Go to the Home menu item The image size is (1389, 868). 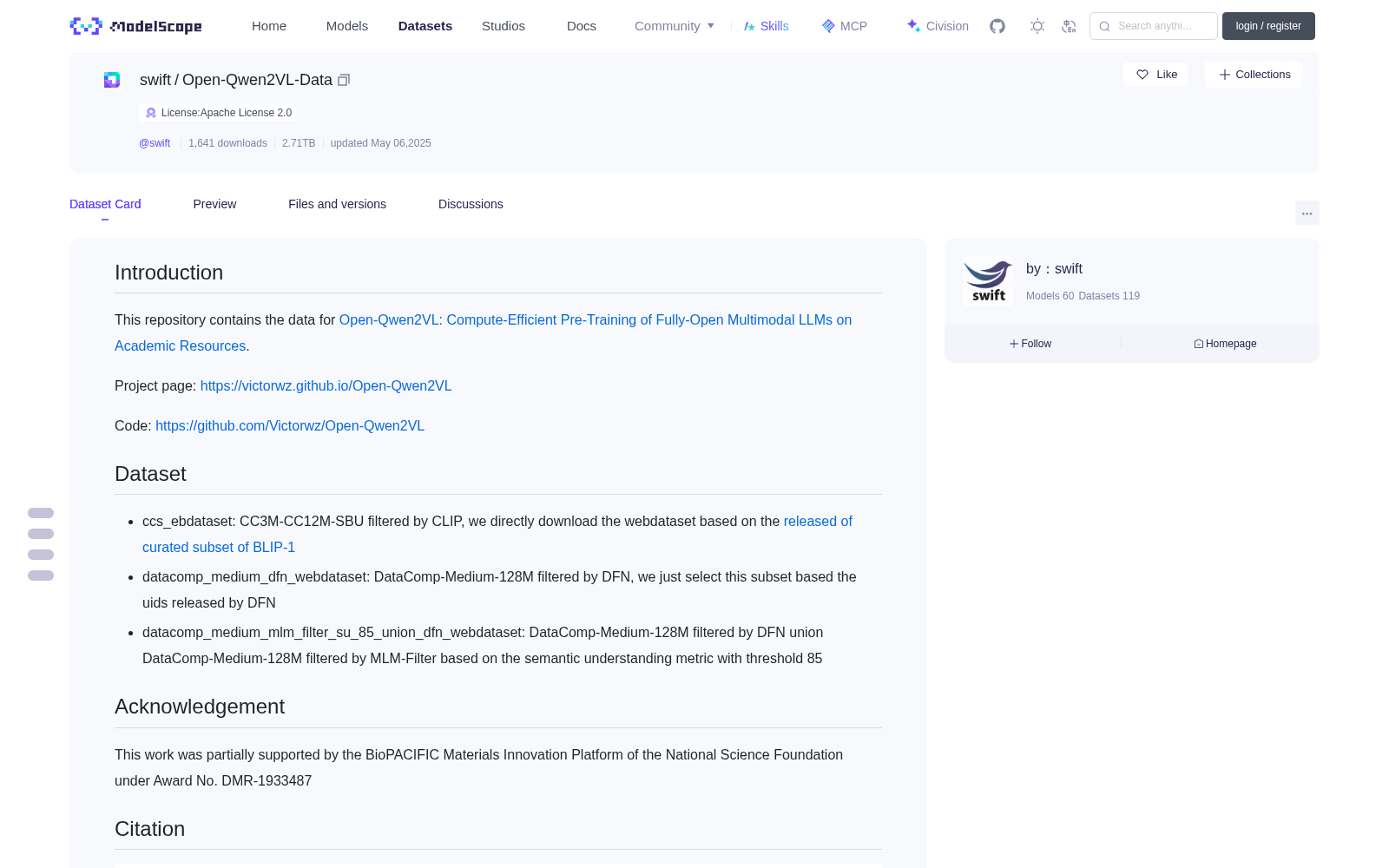(x=269, y=26)
